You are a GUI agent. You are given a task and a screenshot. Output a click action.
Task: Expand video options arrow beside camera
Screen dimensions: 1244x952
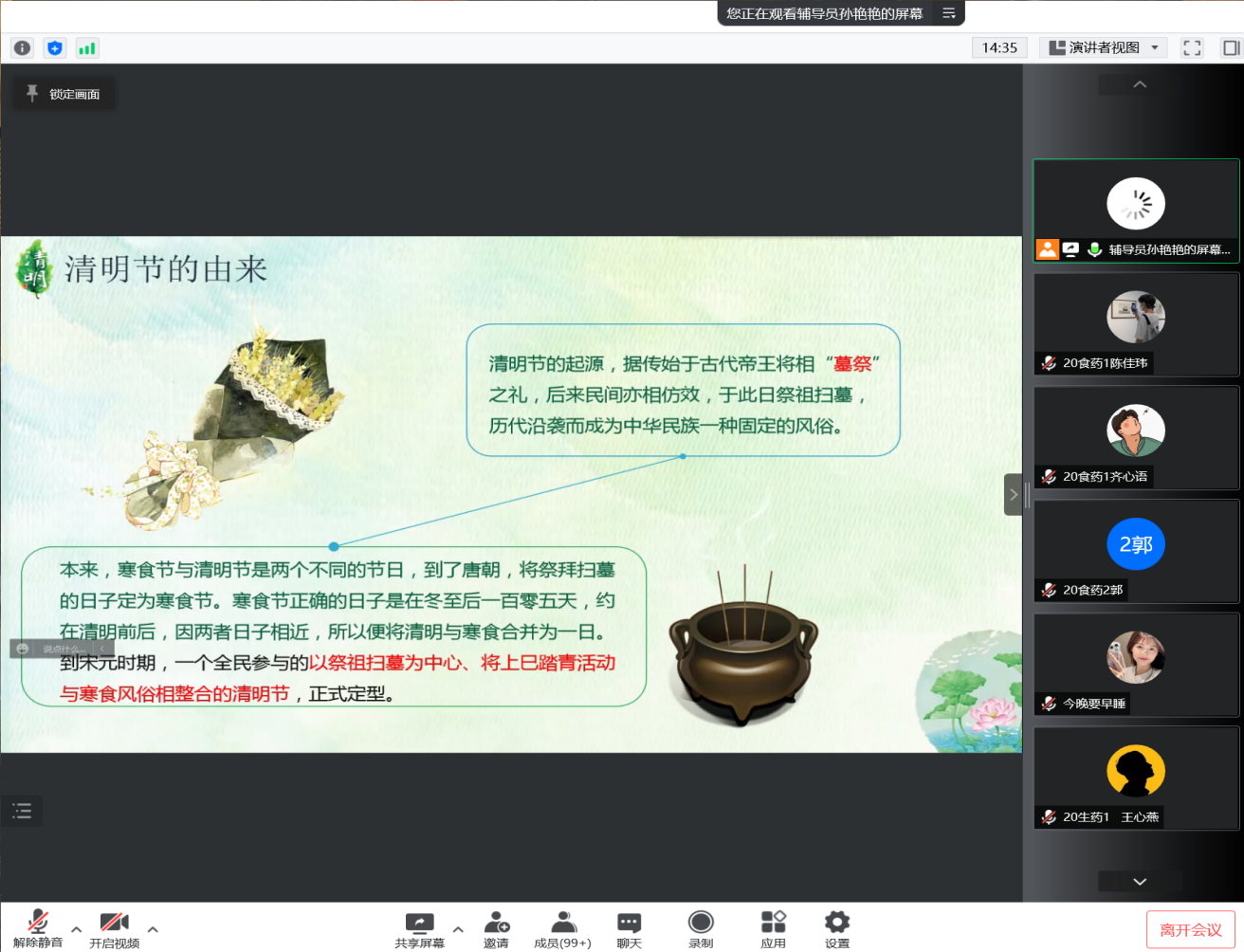(153, 929)
